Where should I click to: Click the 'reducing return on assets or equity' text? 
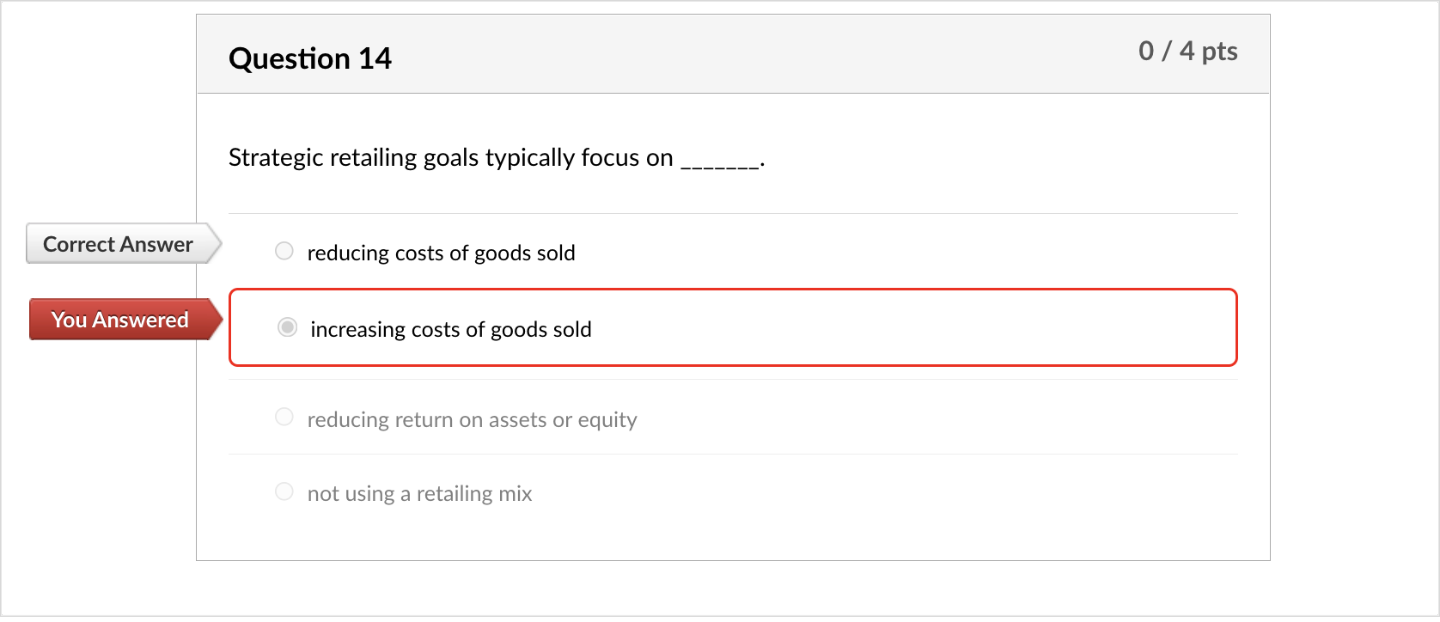(x=472, y=419)
